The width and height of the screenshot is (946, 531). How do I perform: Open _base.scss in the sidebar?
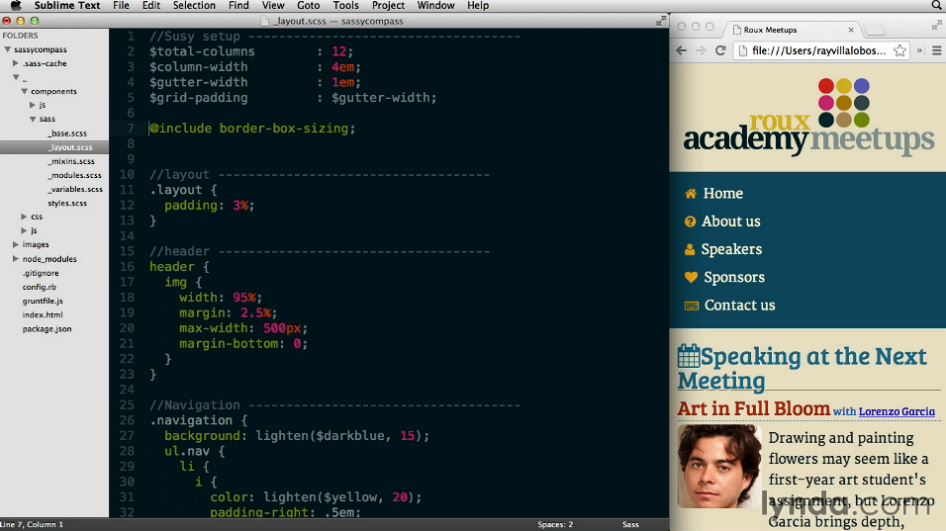(68, 133)
